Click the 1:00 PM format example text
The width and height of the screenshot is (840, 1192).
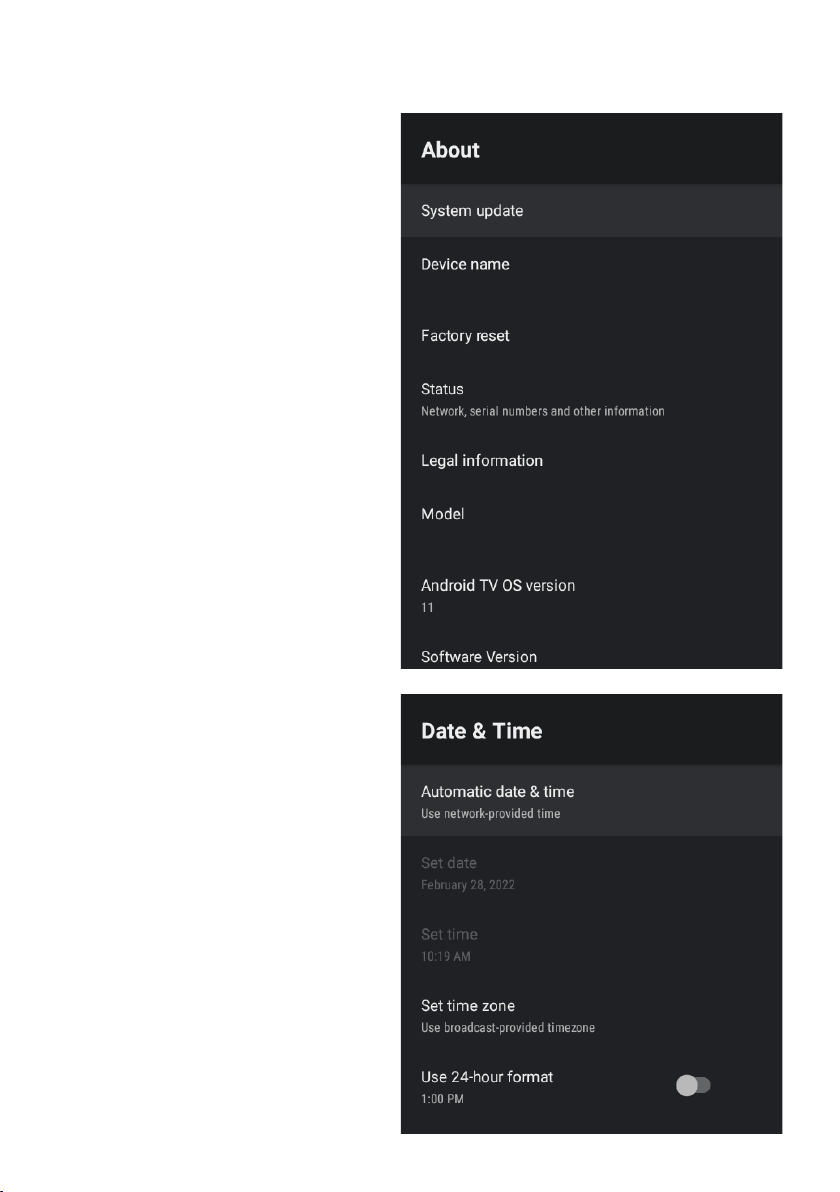point(442,1098)
